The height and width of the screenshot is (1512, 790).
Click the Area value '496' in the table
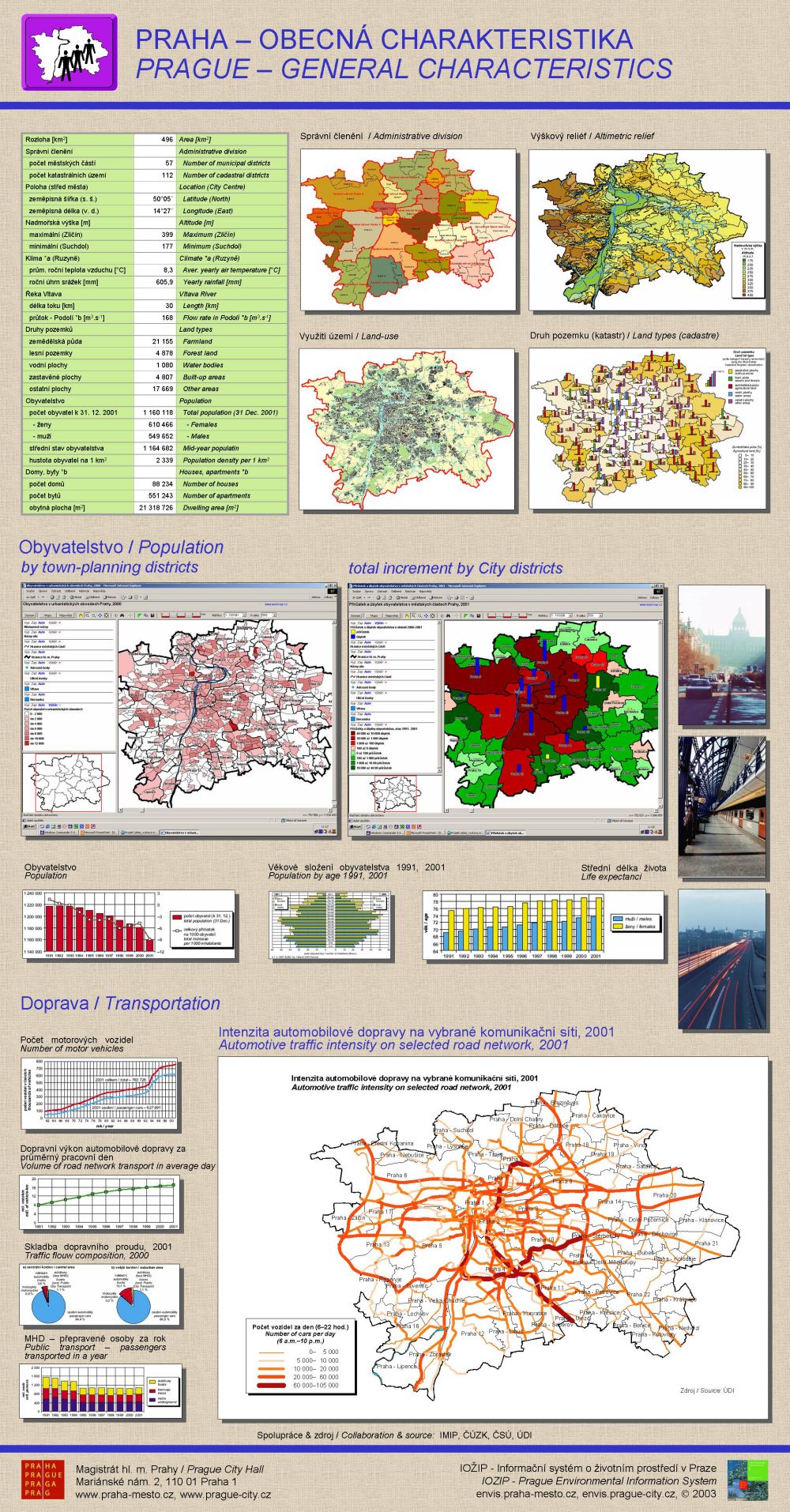167,139
